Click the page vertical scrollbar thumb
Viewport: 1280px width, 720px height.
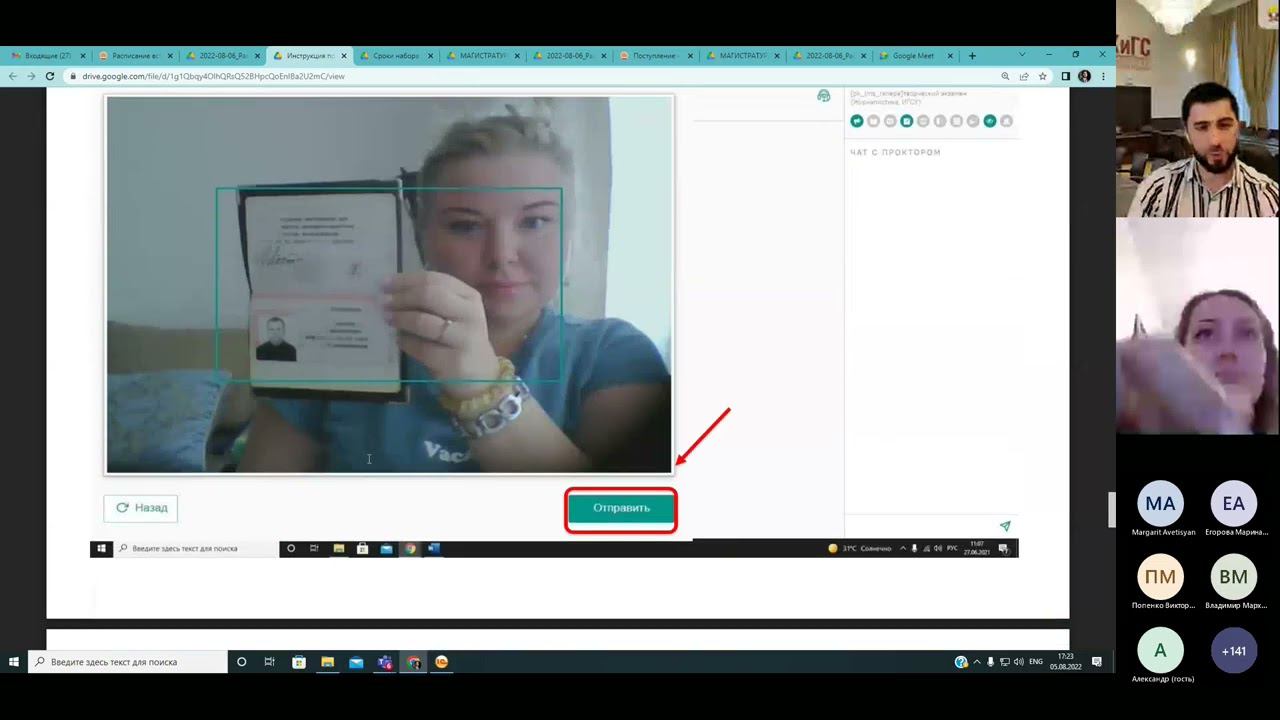pyautogui.click(x=1111, y=510)
